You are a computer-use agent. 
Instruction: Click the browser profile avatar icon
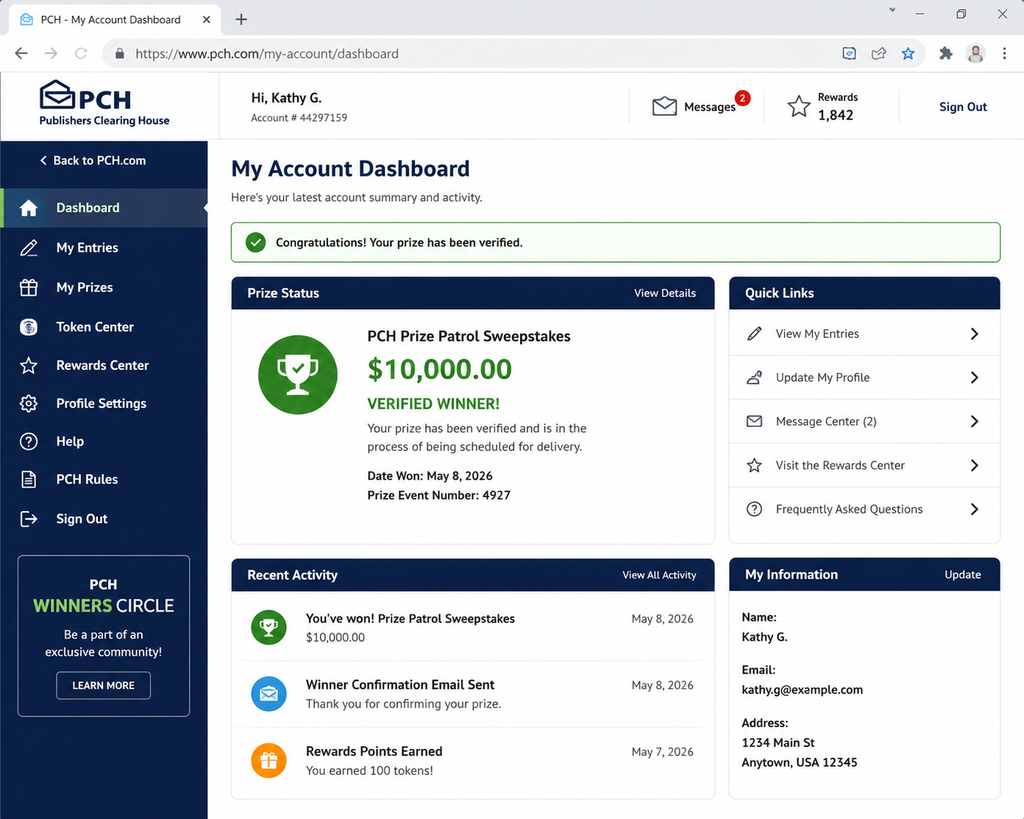pyautogui.click(x=976, y=54)
